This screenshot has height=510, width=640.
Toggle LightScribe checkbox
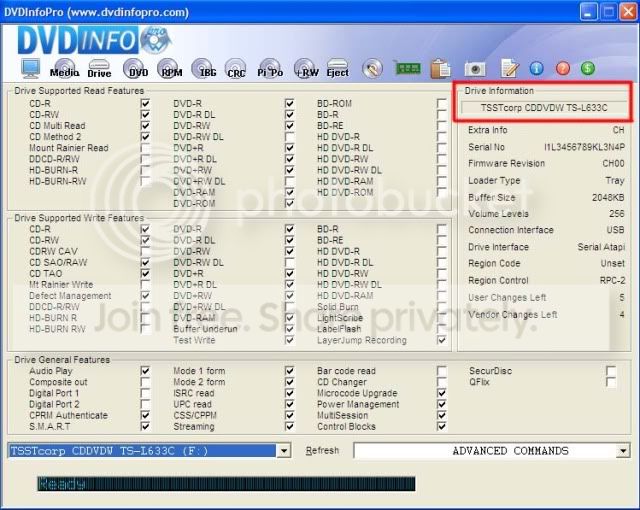[441, 318]
